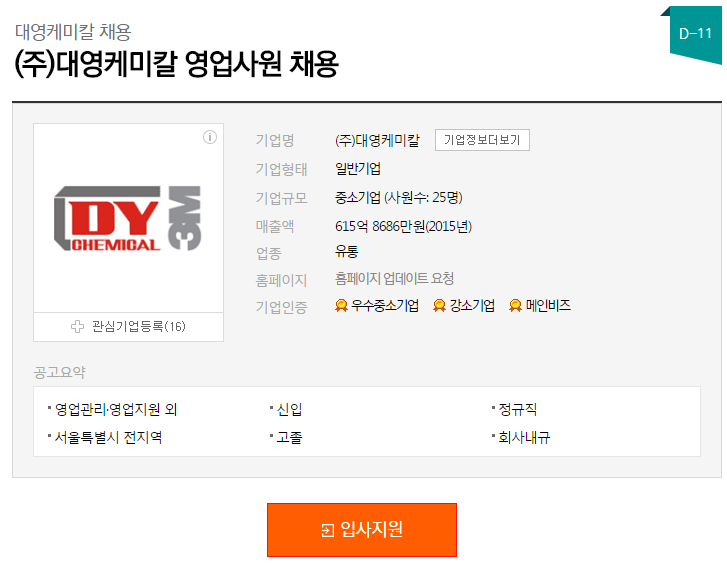
Task: Open 기업정보더보기 for company details
Action: (x=482, y=140)
